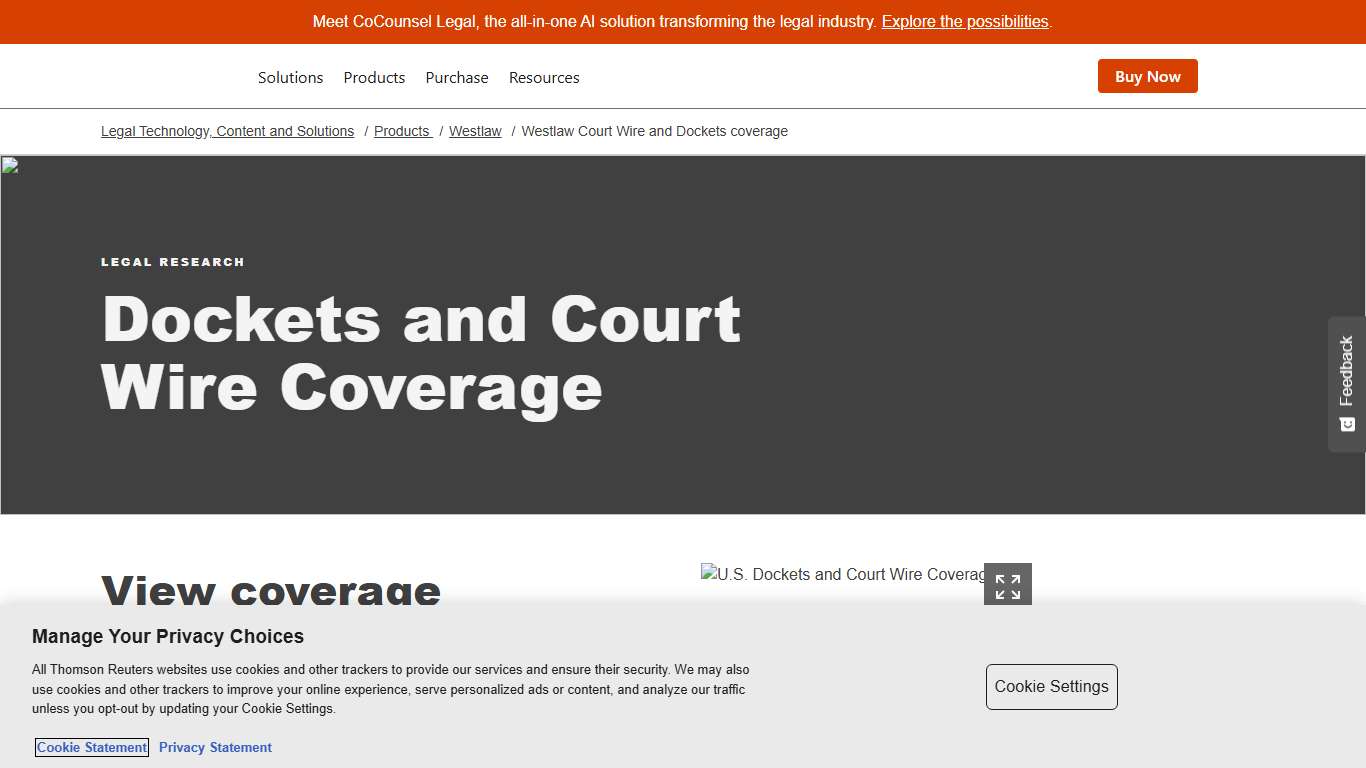The height and width of the screenshot is (768, 1366).
Task: Click the Products breadcrumb link
Action: click(402, 131)
